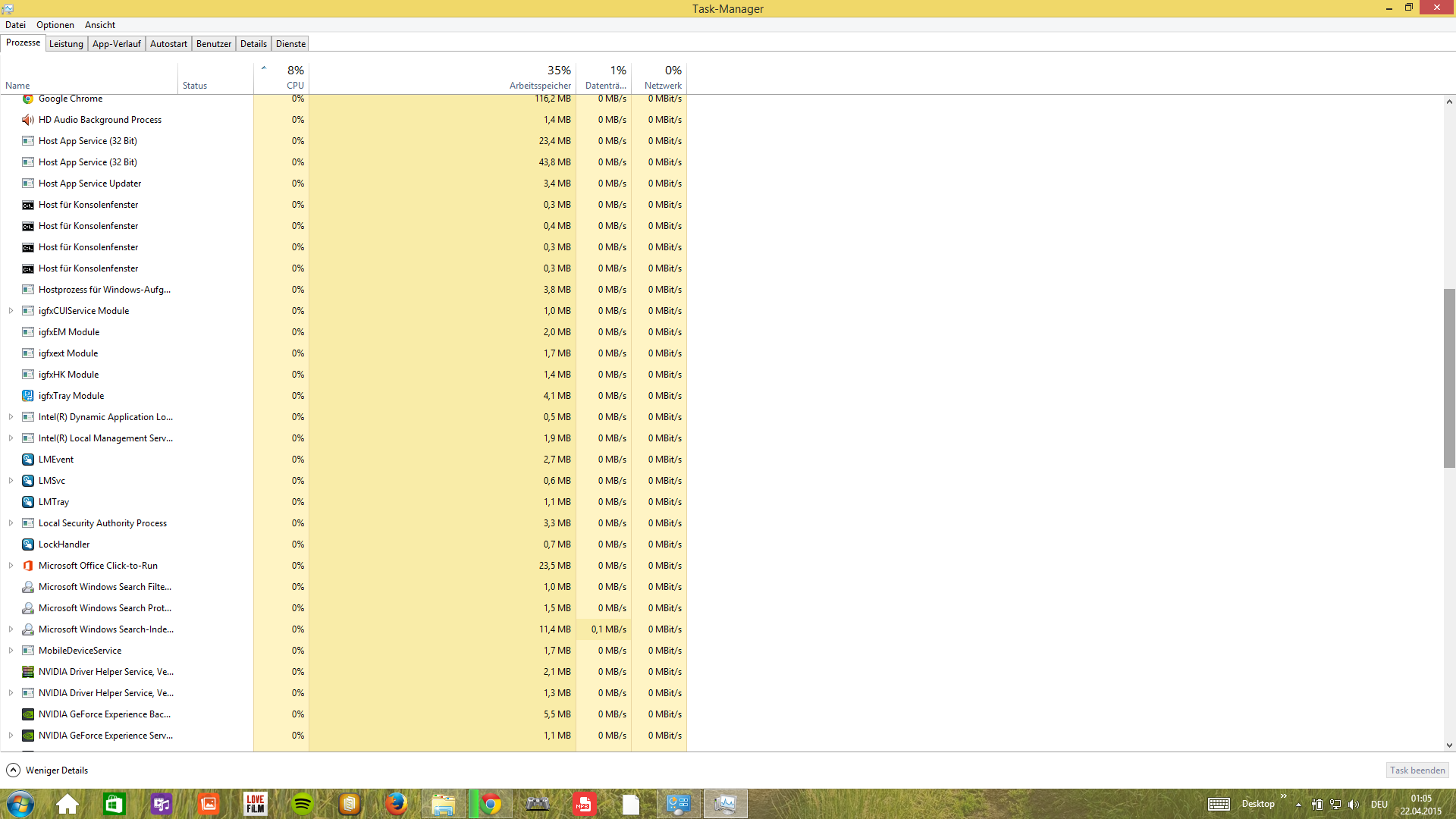
Task: Open the Optionen menu
Action: [55, 25]
